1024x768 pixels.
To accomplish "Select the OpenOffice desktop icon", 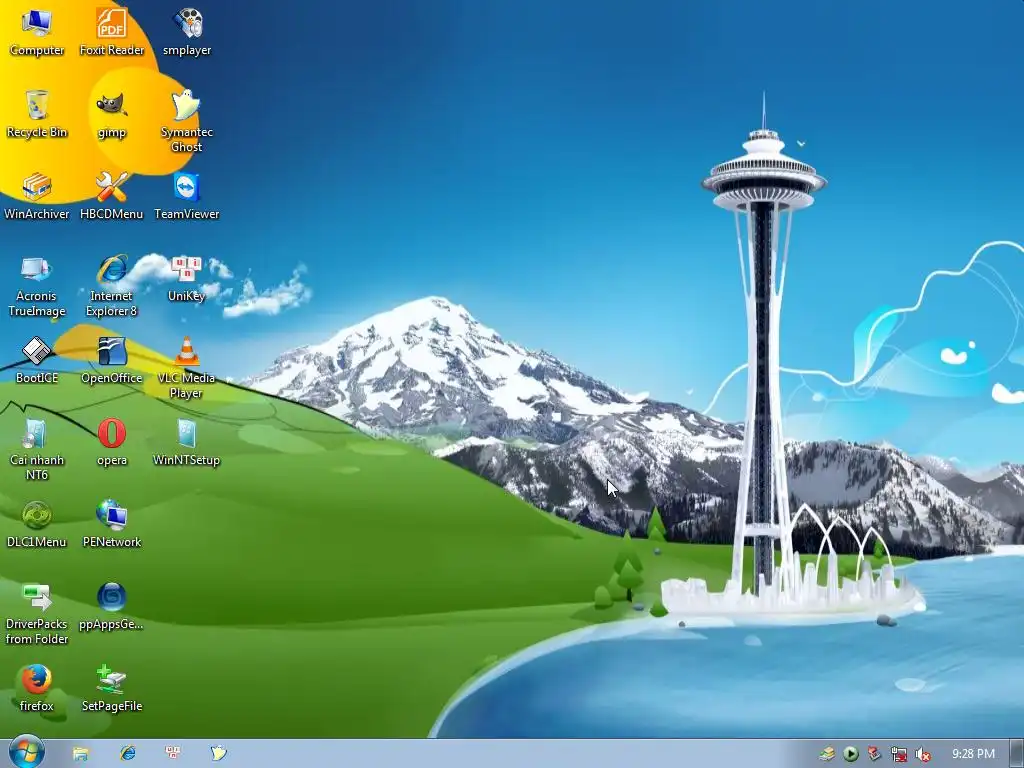I will click(112, 360).
